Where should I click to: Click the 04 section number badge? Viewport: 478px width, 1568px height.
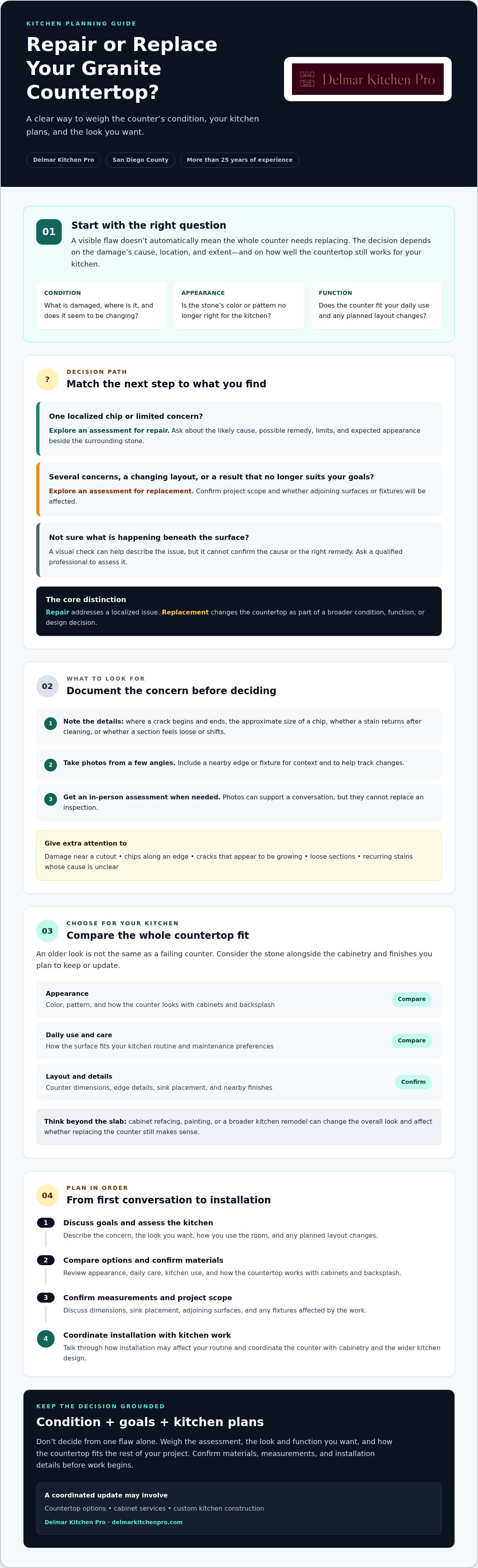[x=47, y=1195]
